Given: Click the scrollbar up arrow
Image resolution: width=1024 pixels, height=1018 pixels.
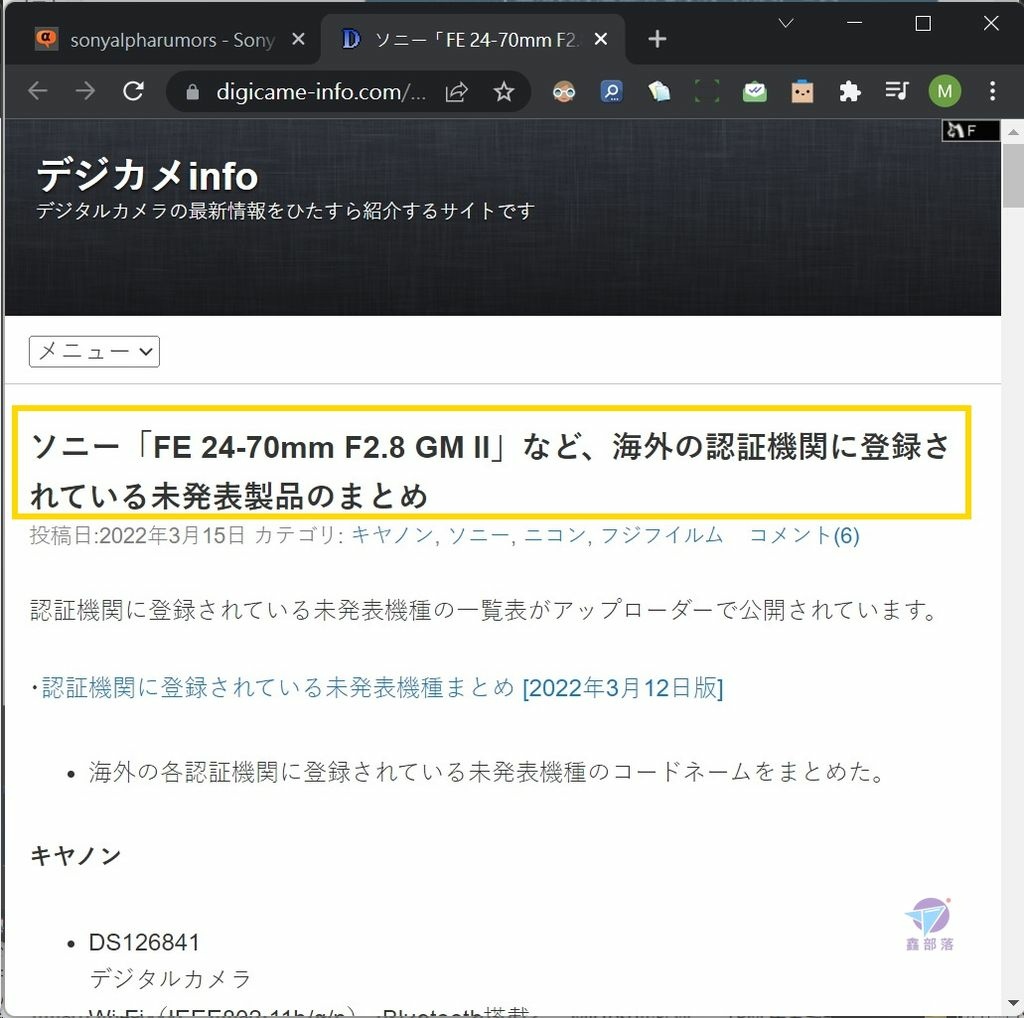Looking at the screenshot, I should 1013,132.
